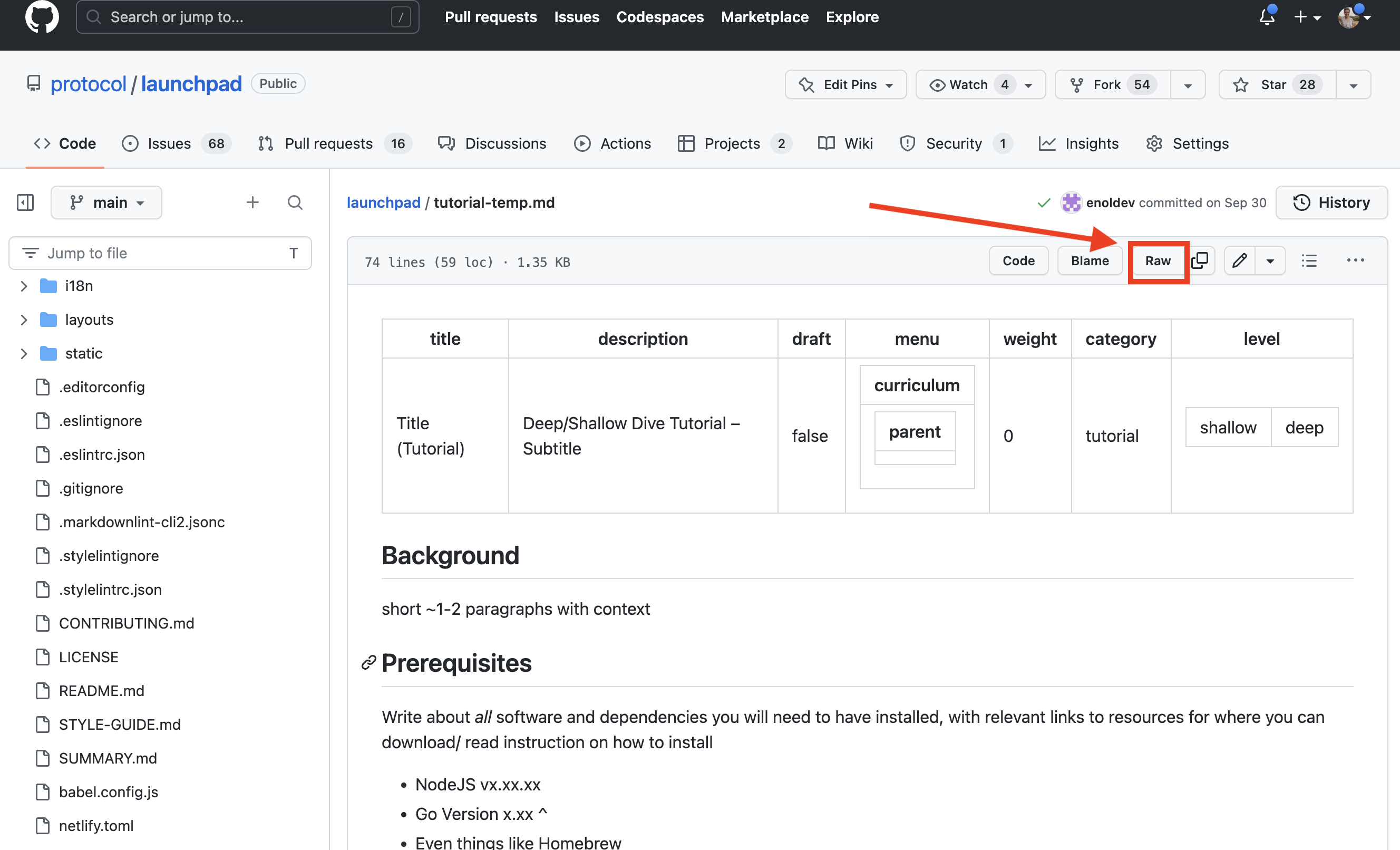Star the launchpad repository

point(1277,85)
